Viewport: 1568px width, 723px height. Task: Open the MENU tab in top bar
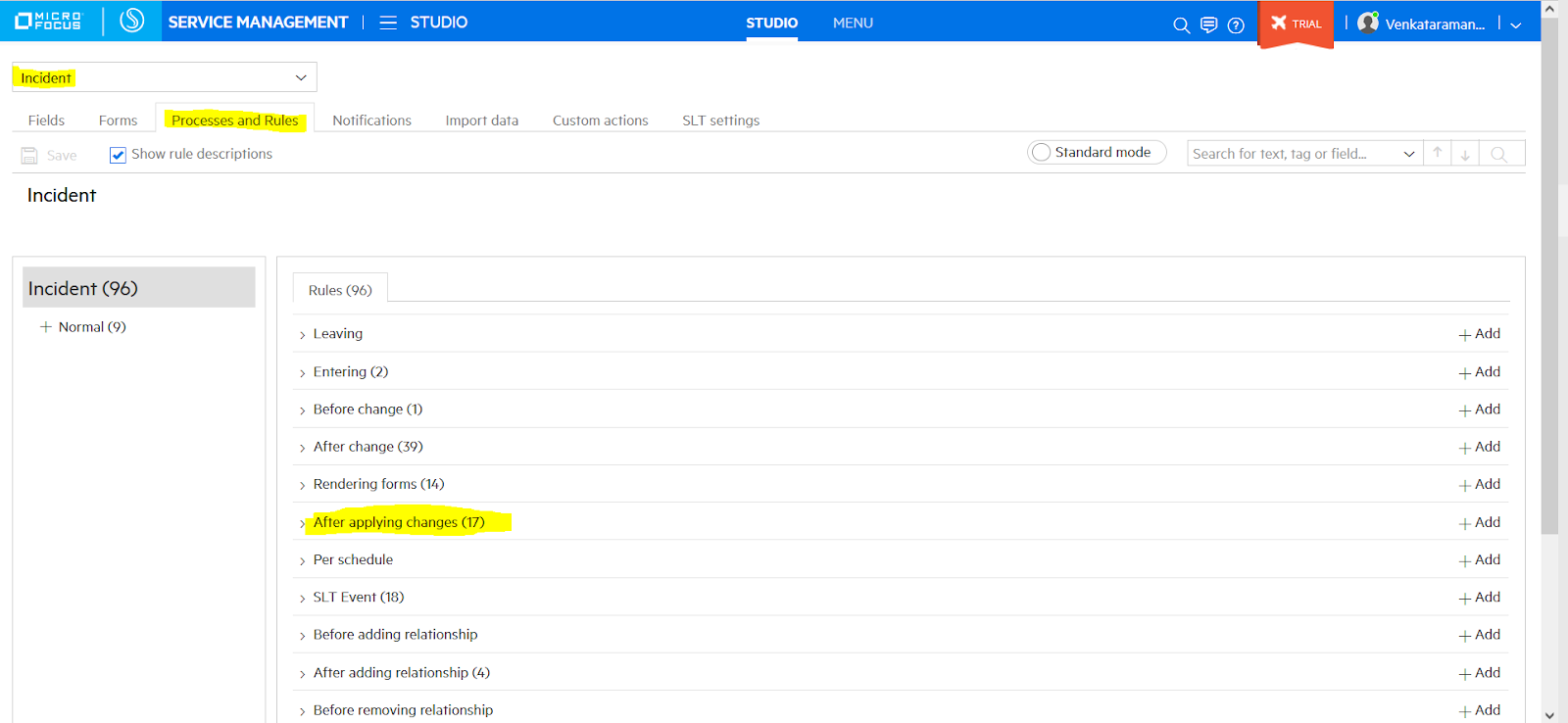(853, 23)
